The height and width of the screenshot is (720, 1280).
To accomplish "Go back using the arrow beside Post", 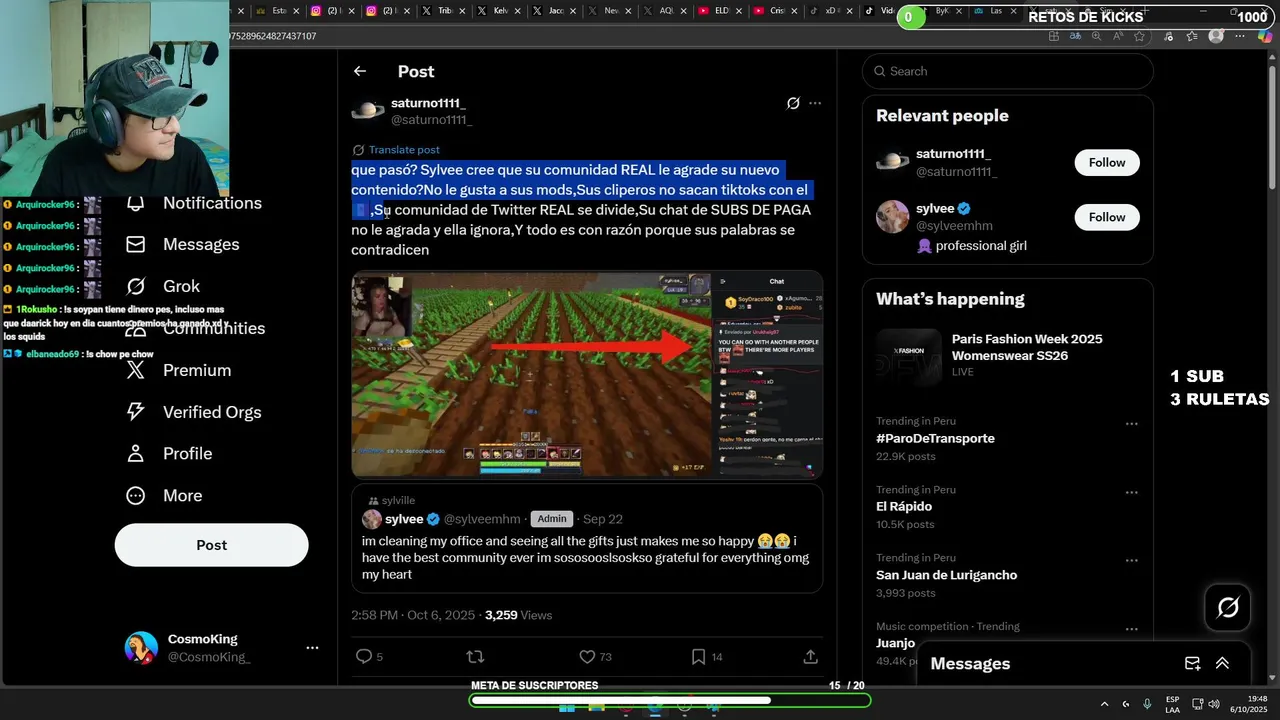I will point(360,71).
